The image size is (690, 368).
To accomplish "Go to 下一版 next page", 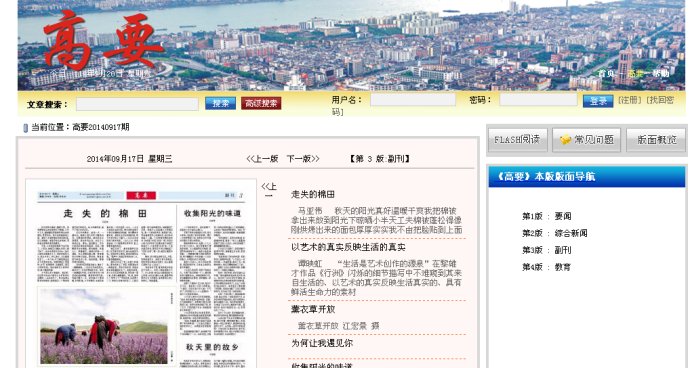I will [303, 159].
